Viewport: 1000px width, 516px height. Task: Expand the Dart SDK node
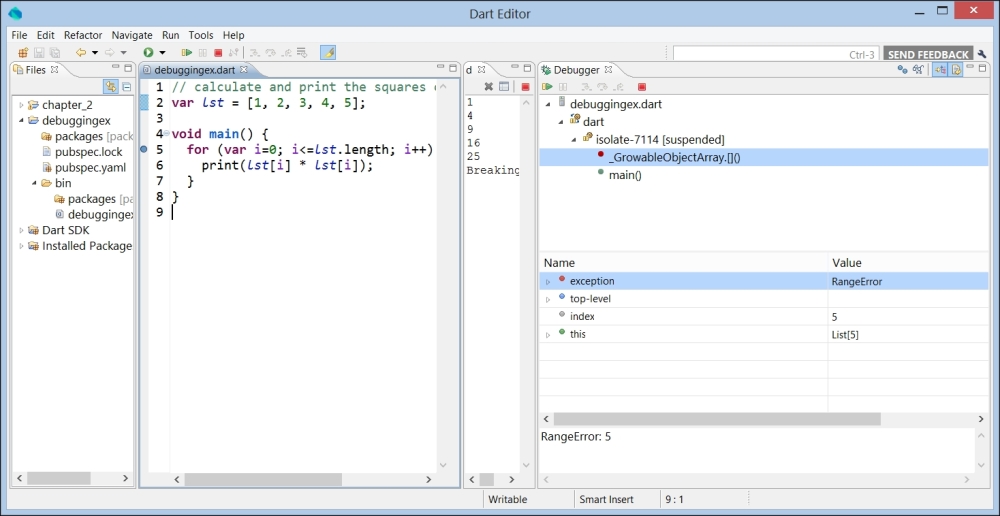coord(21,230)
